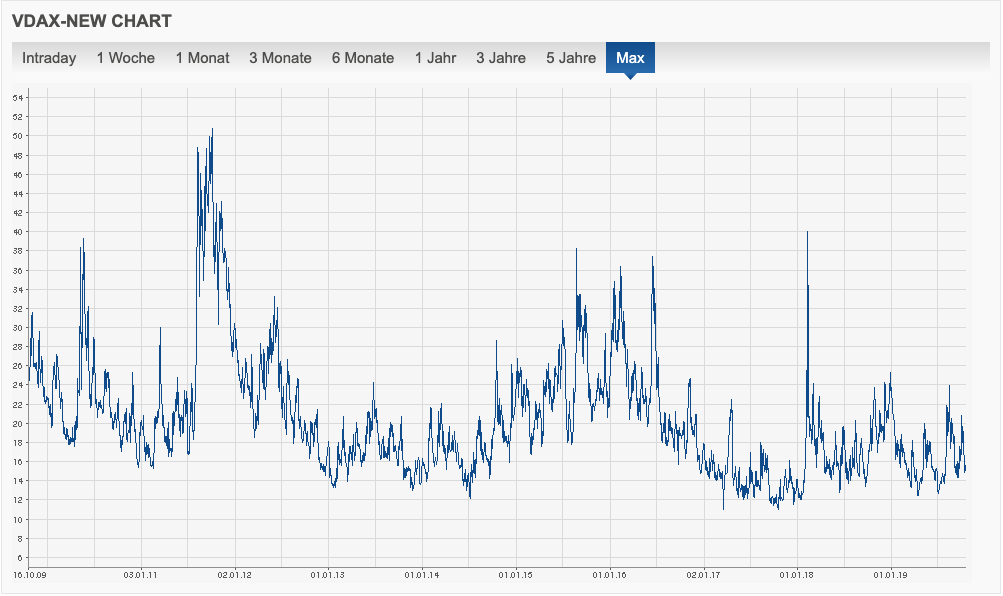1003x596 pixels.
Task: Click the 16.10.09 axis date label
Action: 30,575
